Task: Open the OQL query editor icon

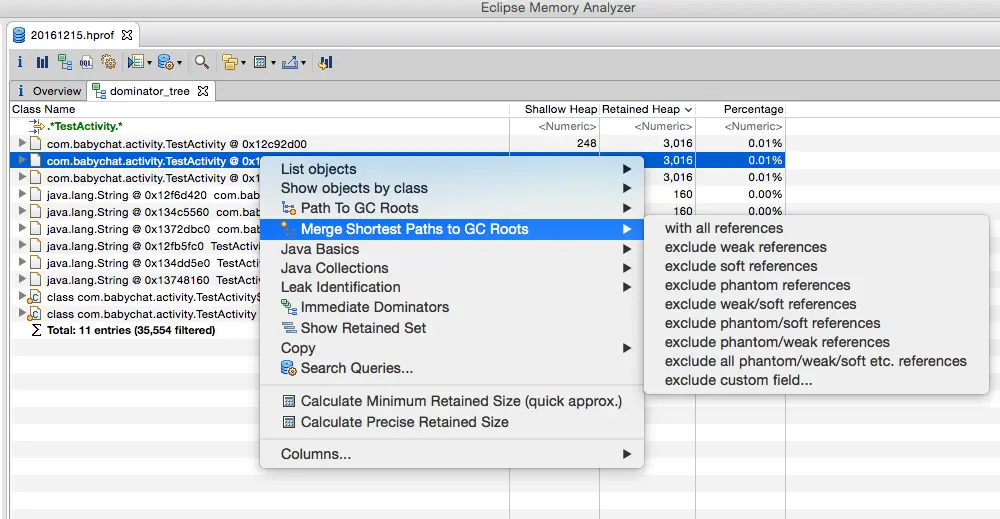Action: tap(86, 62)
